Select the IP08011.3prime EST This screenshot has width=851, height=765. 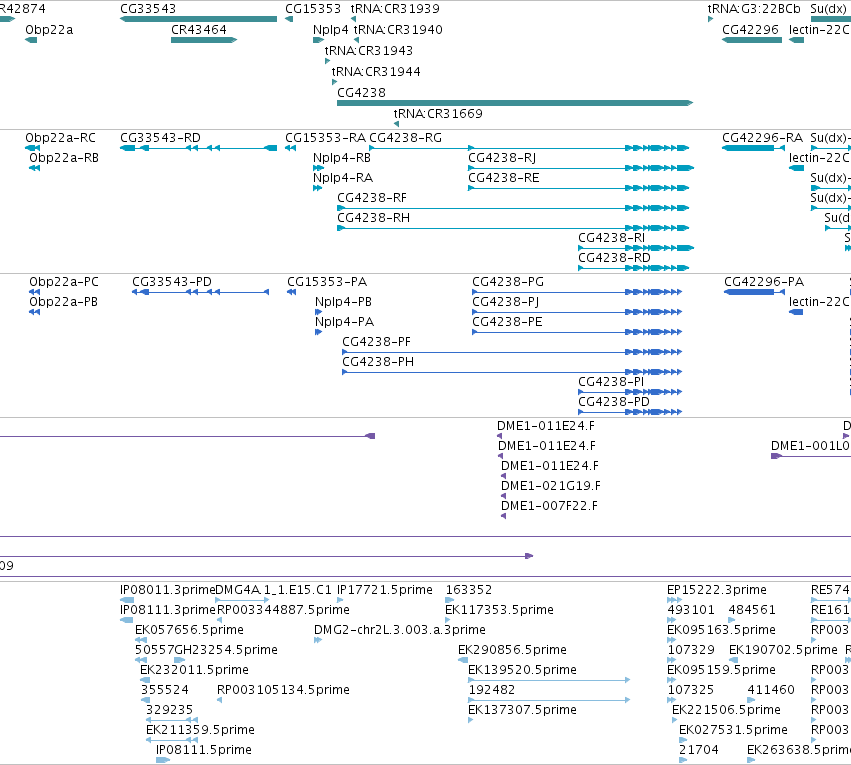click(x=127, y=600)
